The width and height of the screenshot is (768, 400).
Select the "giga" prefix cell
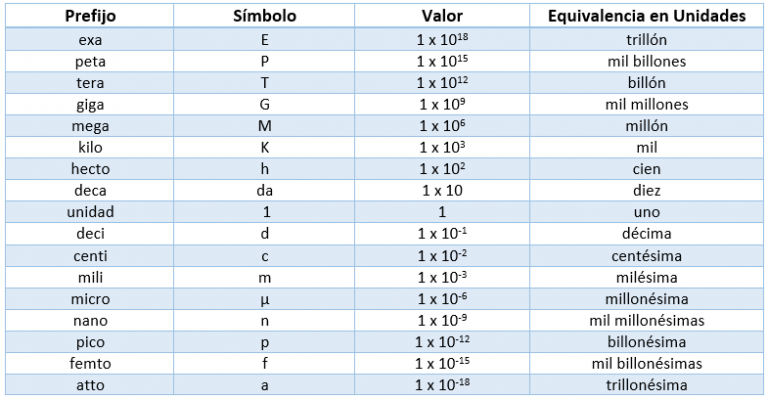coord(90,105)
